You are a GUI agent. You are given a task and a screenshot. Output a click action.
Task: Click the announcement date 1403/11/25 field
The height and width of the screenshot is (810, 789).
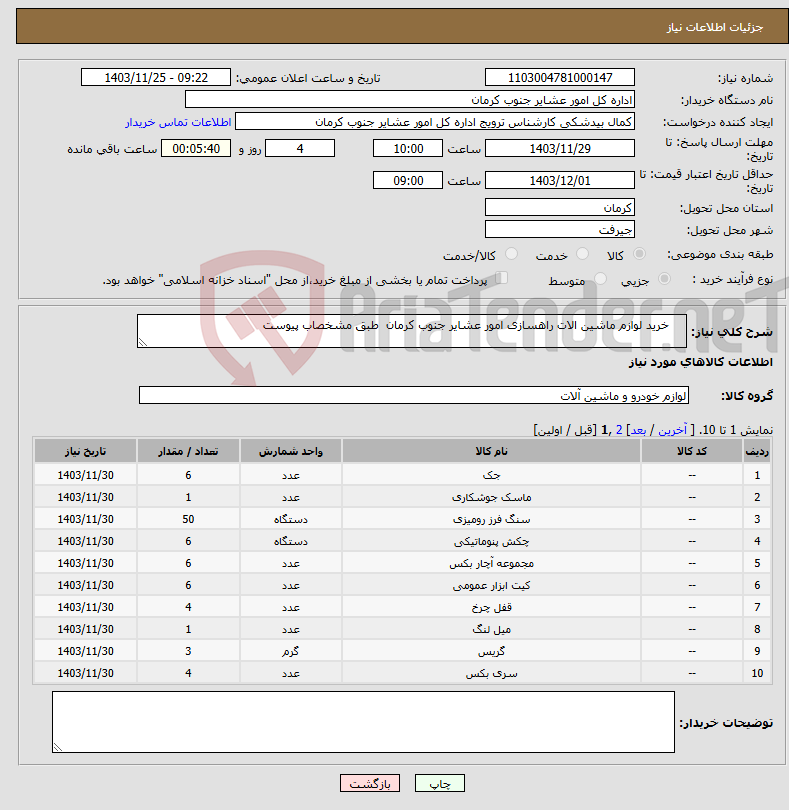tap(156, 77)
